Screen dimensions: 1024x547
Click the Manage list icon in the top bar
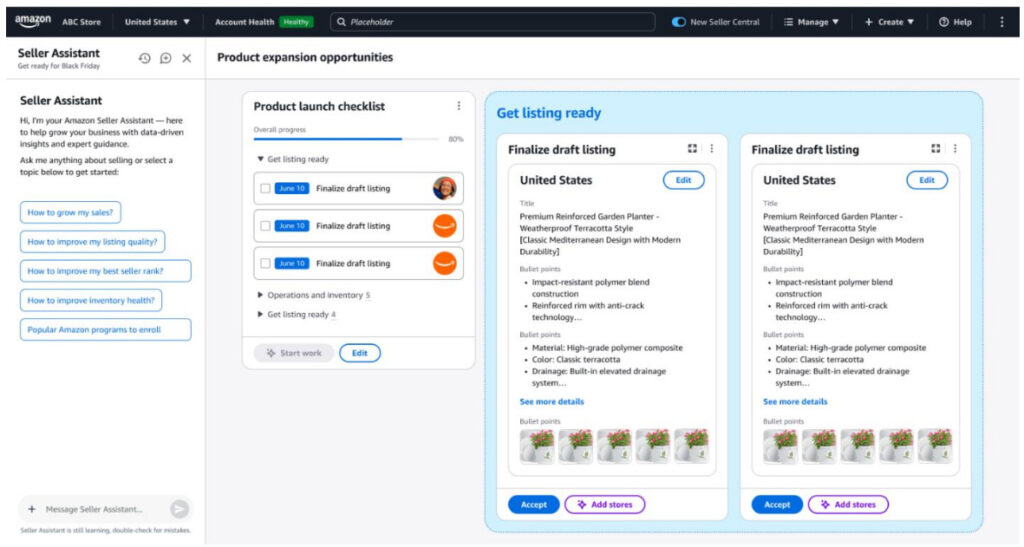click(x=788, y=22)
